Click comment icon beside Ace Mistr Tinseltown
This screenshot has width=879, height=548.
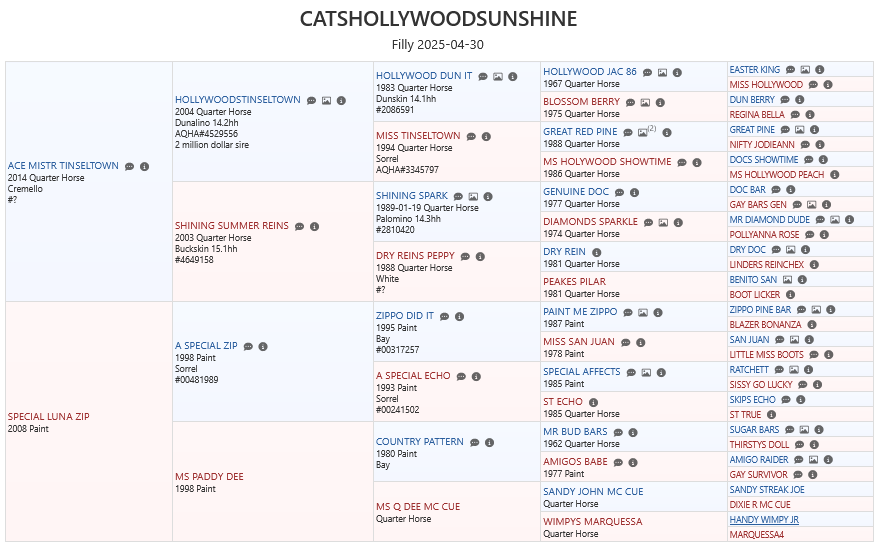coord(129,167)
